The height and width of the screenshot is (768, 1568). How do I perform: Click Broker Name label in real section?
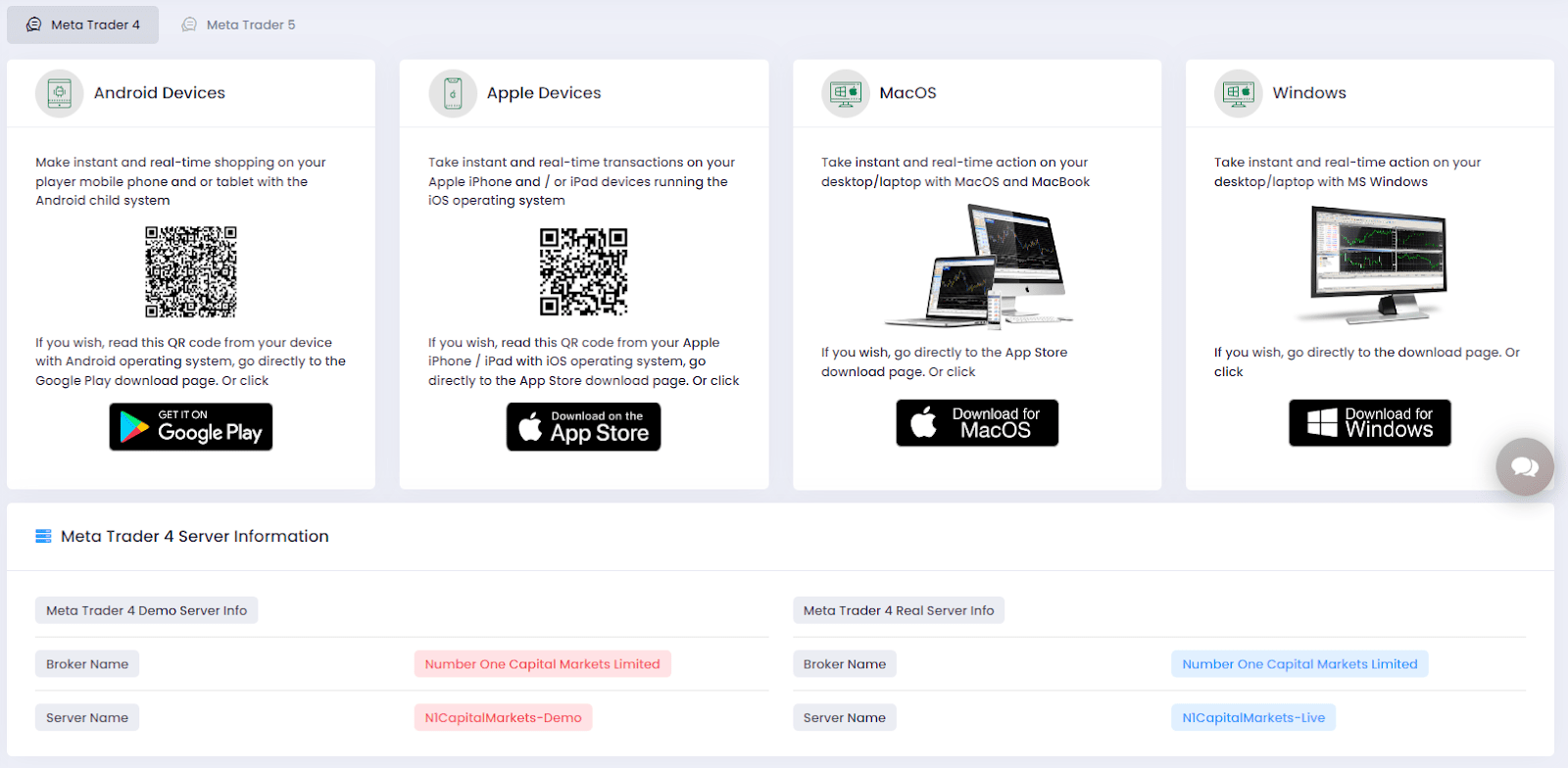pyautogui.click(x=845, y=664)
